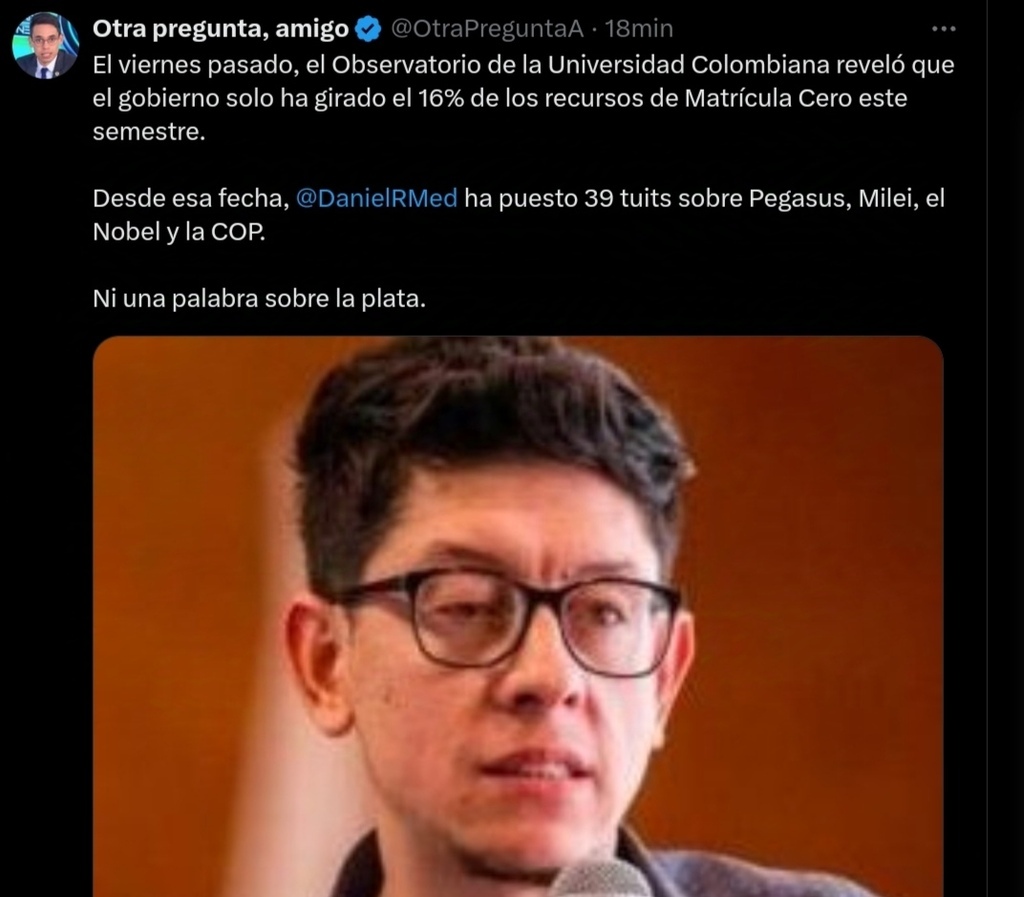The image size is (1024, 897).
Task: Open the @DanielRMed mention link
Action: click(376, 198)
